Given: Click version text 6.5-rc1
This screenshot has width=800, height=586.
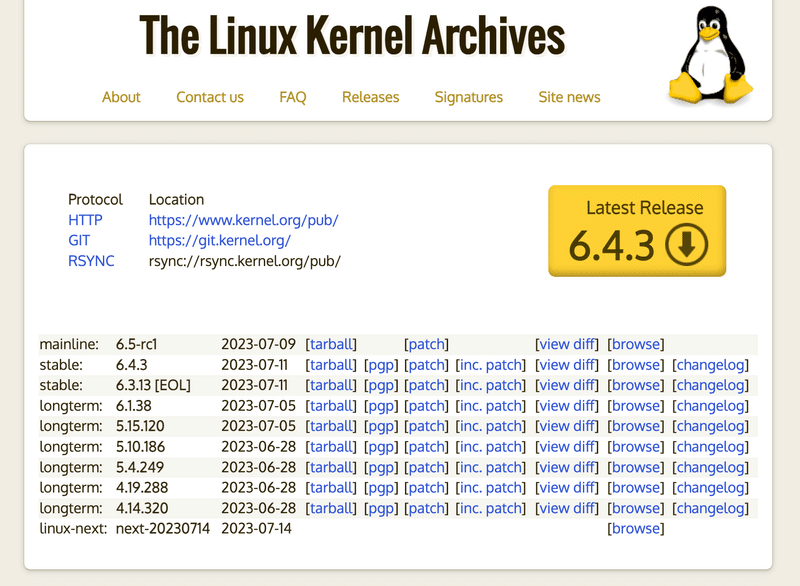Looking at the screenshot, I should click(x=136, y=344).
